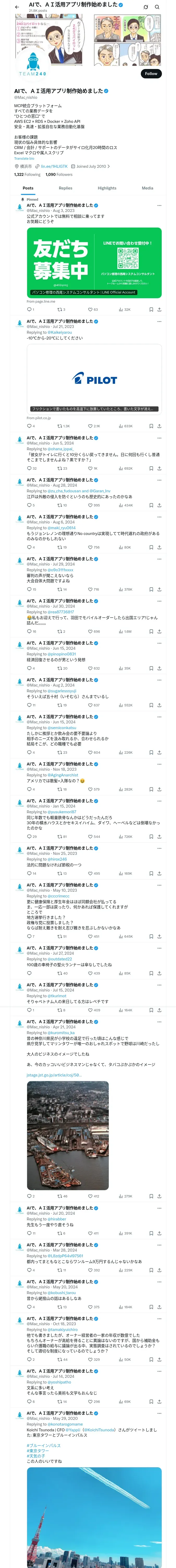The image size is (176, 1568).
Task: Open the 1,322 Following list
Action: pos(27,175)
